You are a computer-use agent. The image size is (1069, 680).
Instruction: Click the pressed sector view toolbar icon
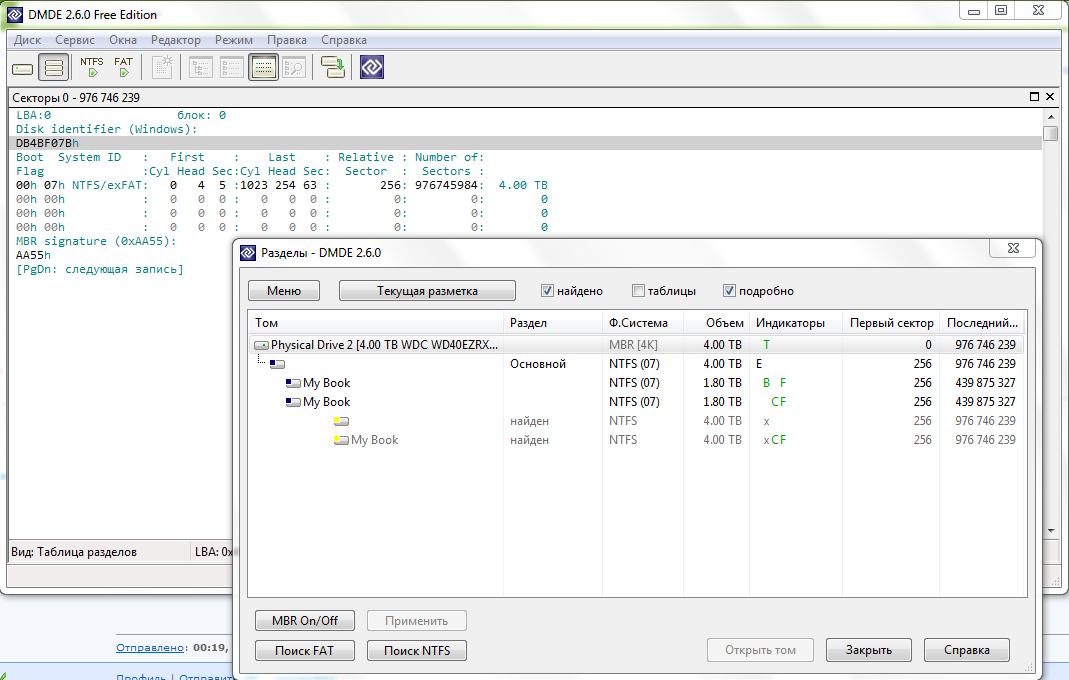tap(263, 68)
